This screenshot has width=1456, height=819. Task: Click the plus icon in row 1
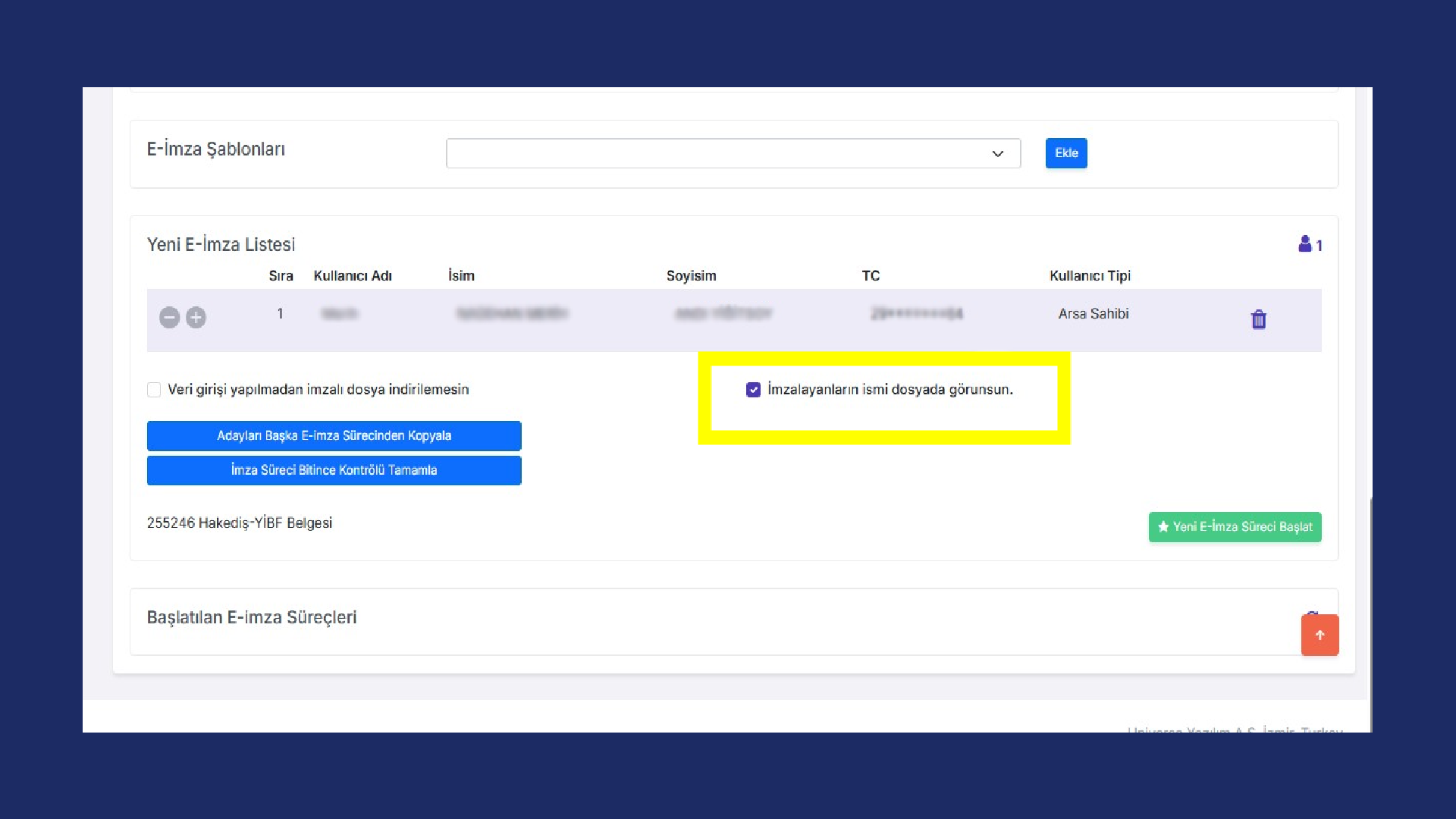(196, 317)
